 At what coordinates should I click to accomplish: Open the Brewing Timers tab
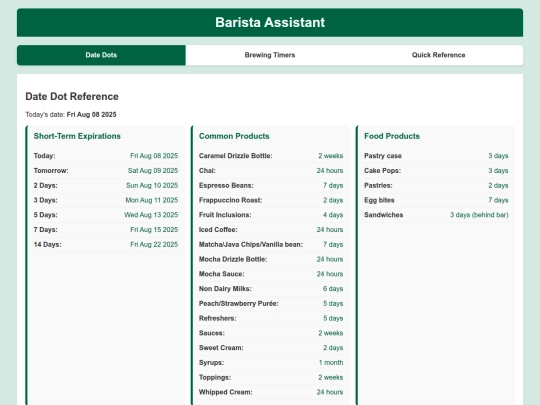tap(270, 55)
